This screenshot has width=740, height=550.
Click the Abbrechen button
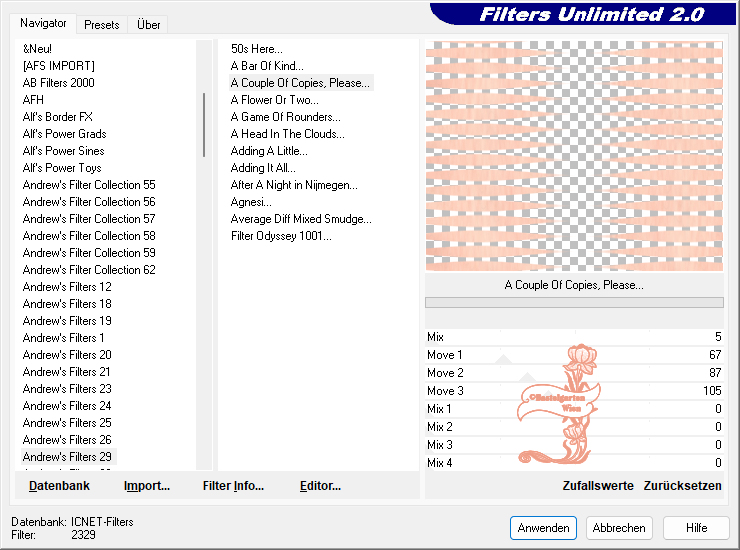point(619,528)
